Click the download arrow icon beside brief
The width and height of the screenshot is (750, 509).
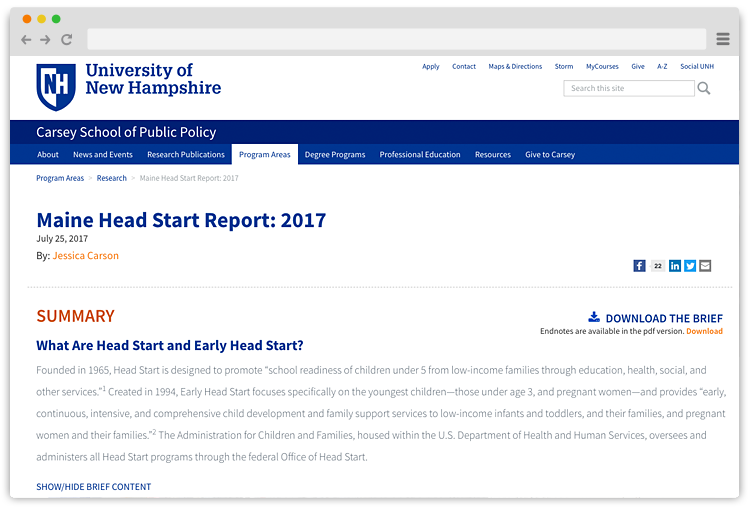(x=594, y=317)
